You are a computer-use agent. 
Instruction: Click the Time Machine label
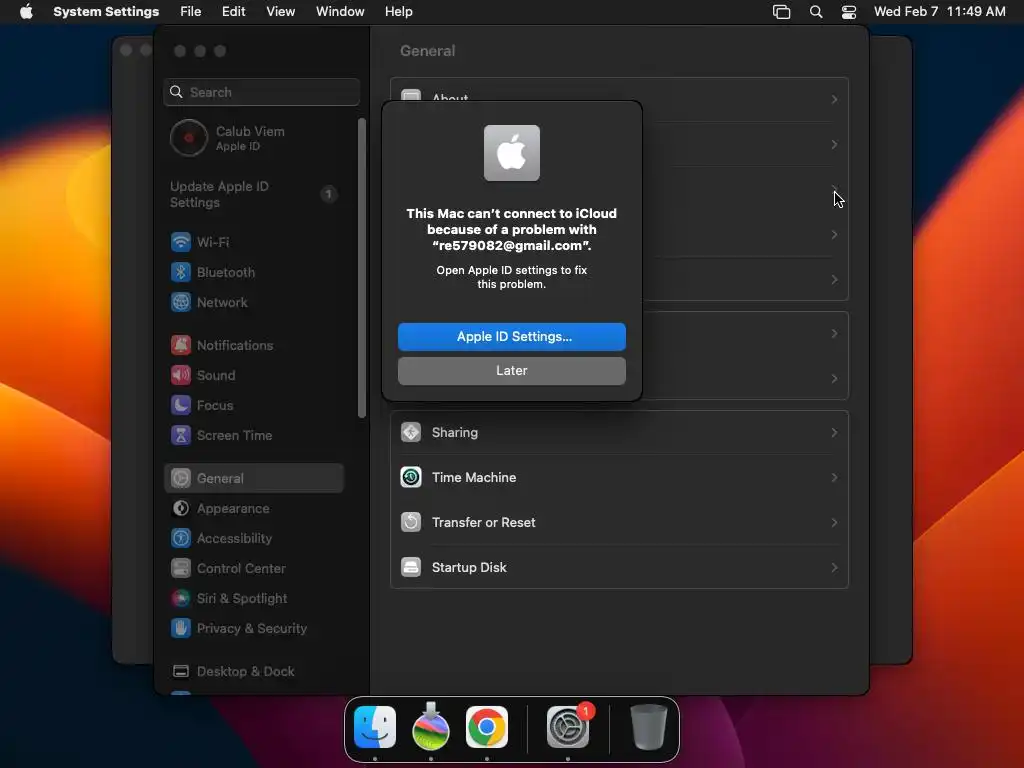click(474, 478)
